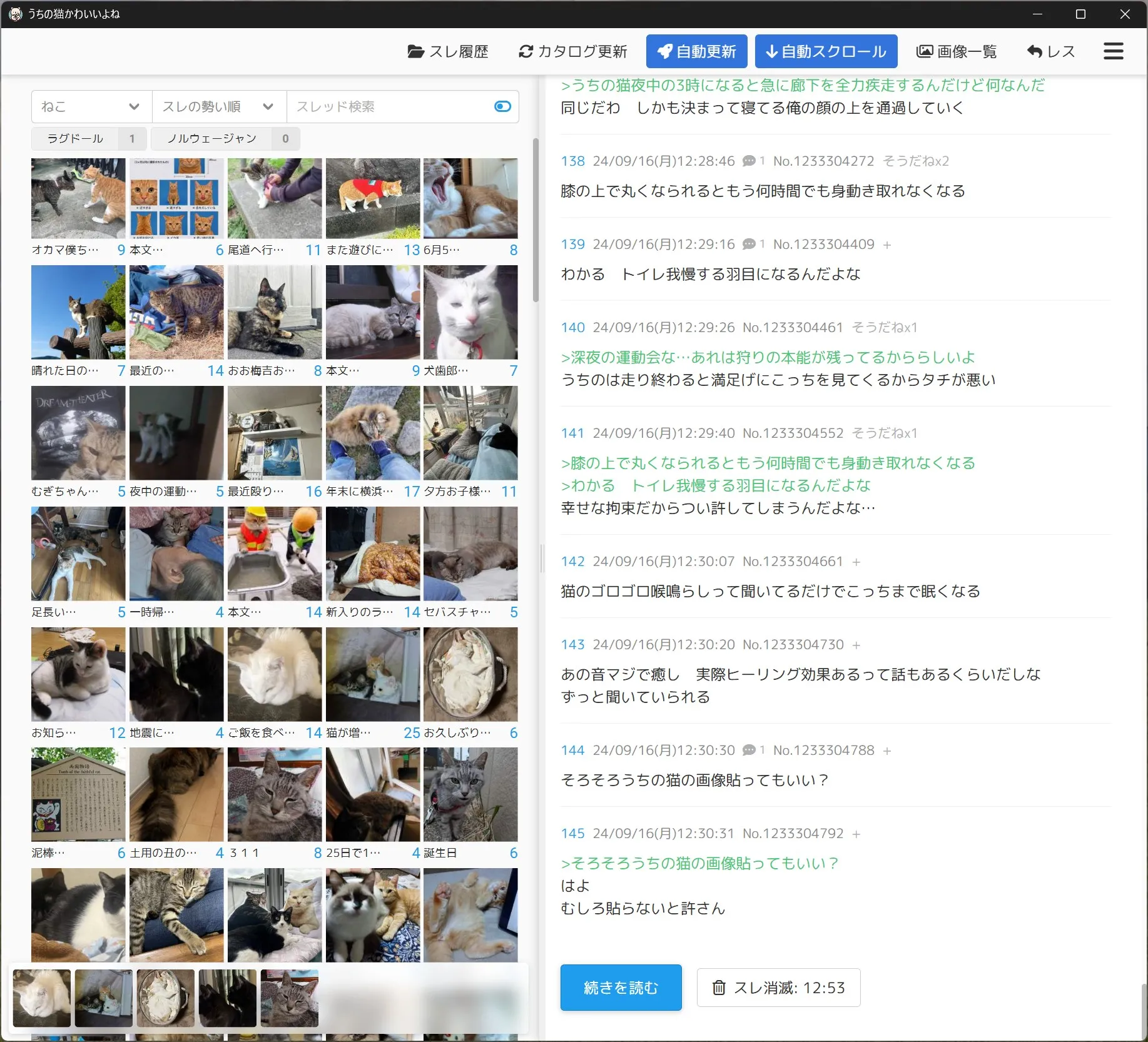The image size is (1148, 1042).
Task: Click the catalog panel vertical scrollbar
Action: pyautogui.click(x=536, y=220)
